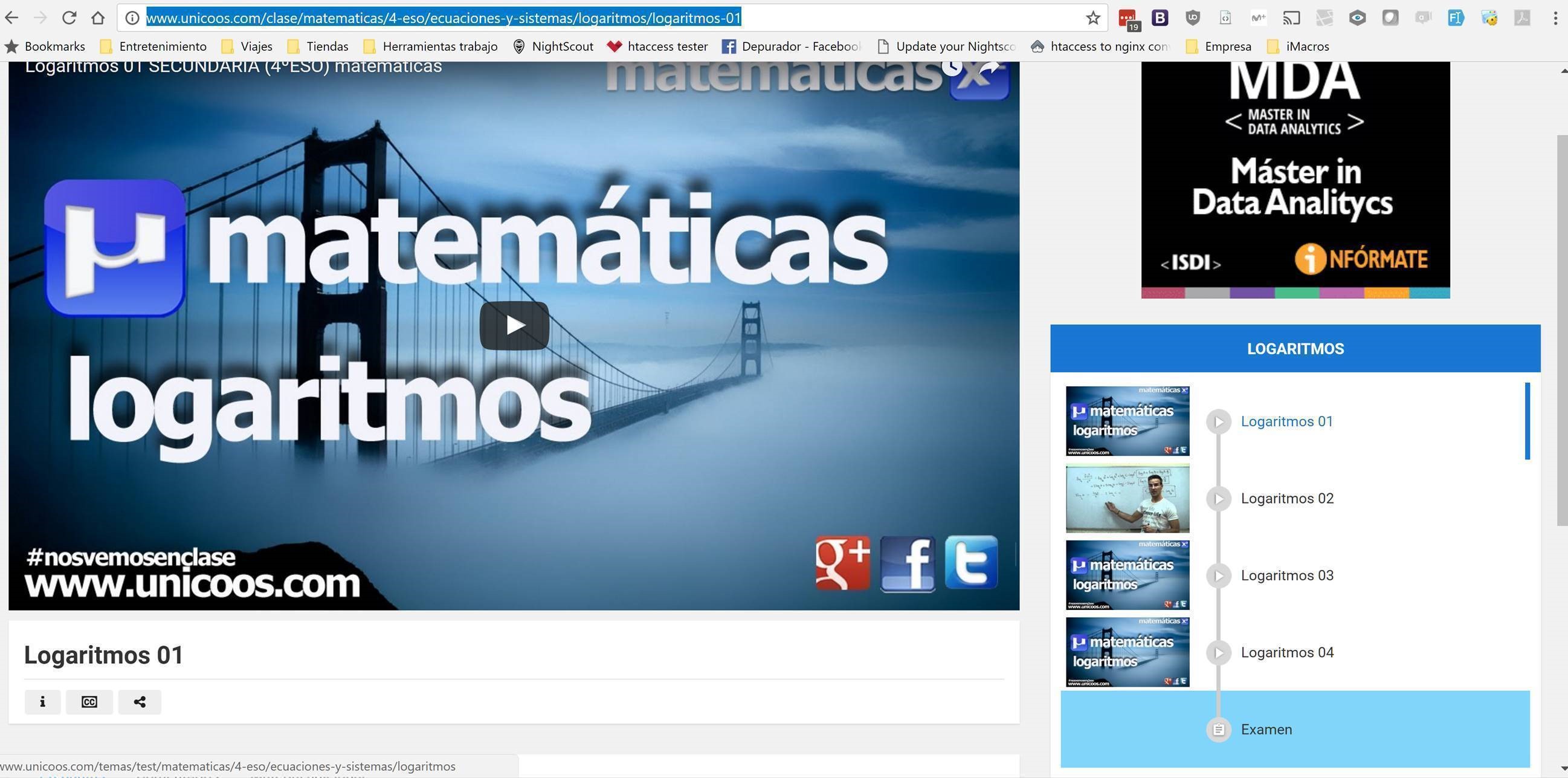Go to browser home page
The width and height of the screenshot is (1568, 778).
click(x=98, y=18)
